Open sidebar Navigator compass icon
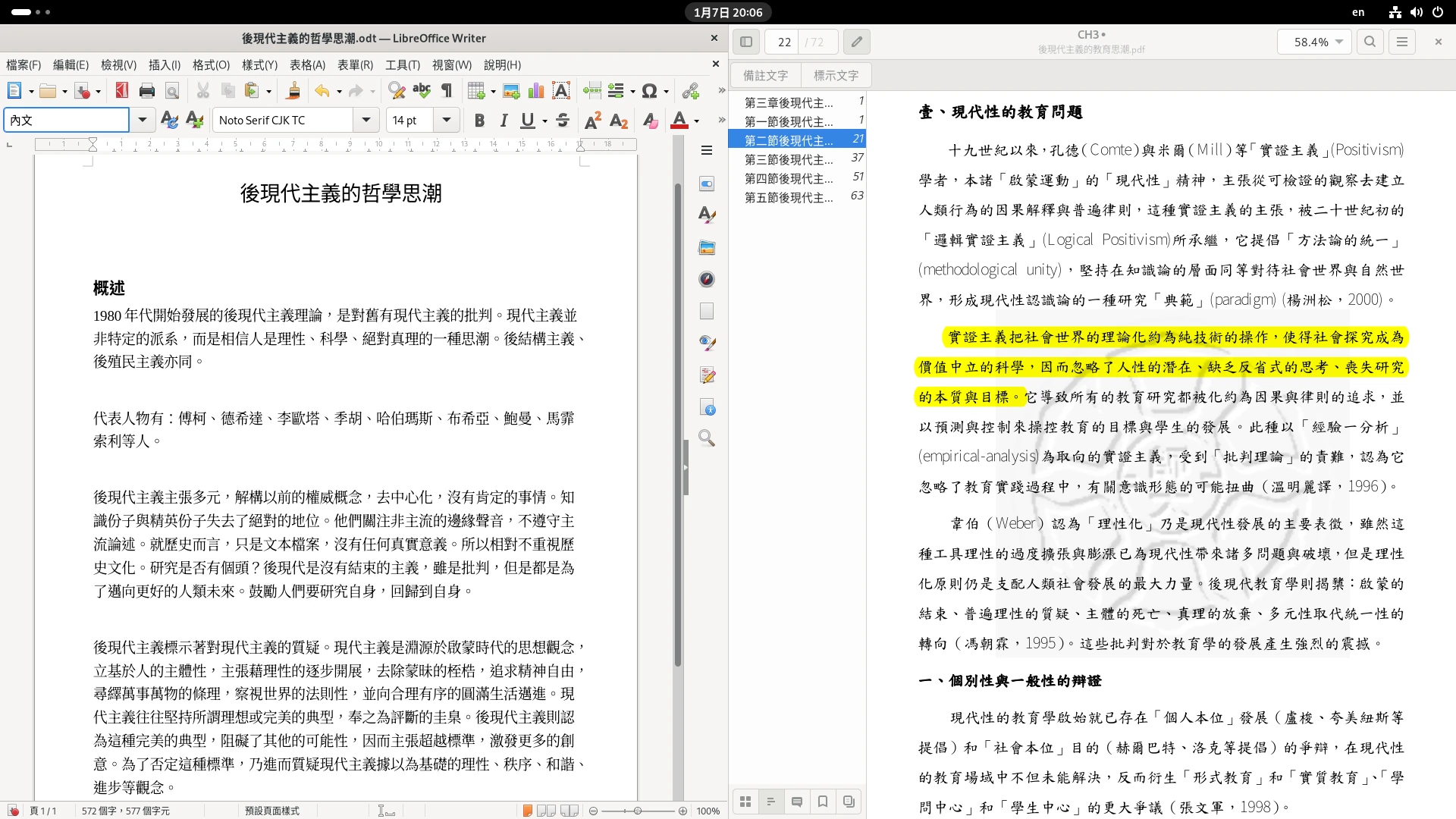Viewport: 1456px width, 819px height. pos(707,279)
